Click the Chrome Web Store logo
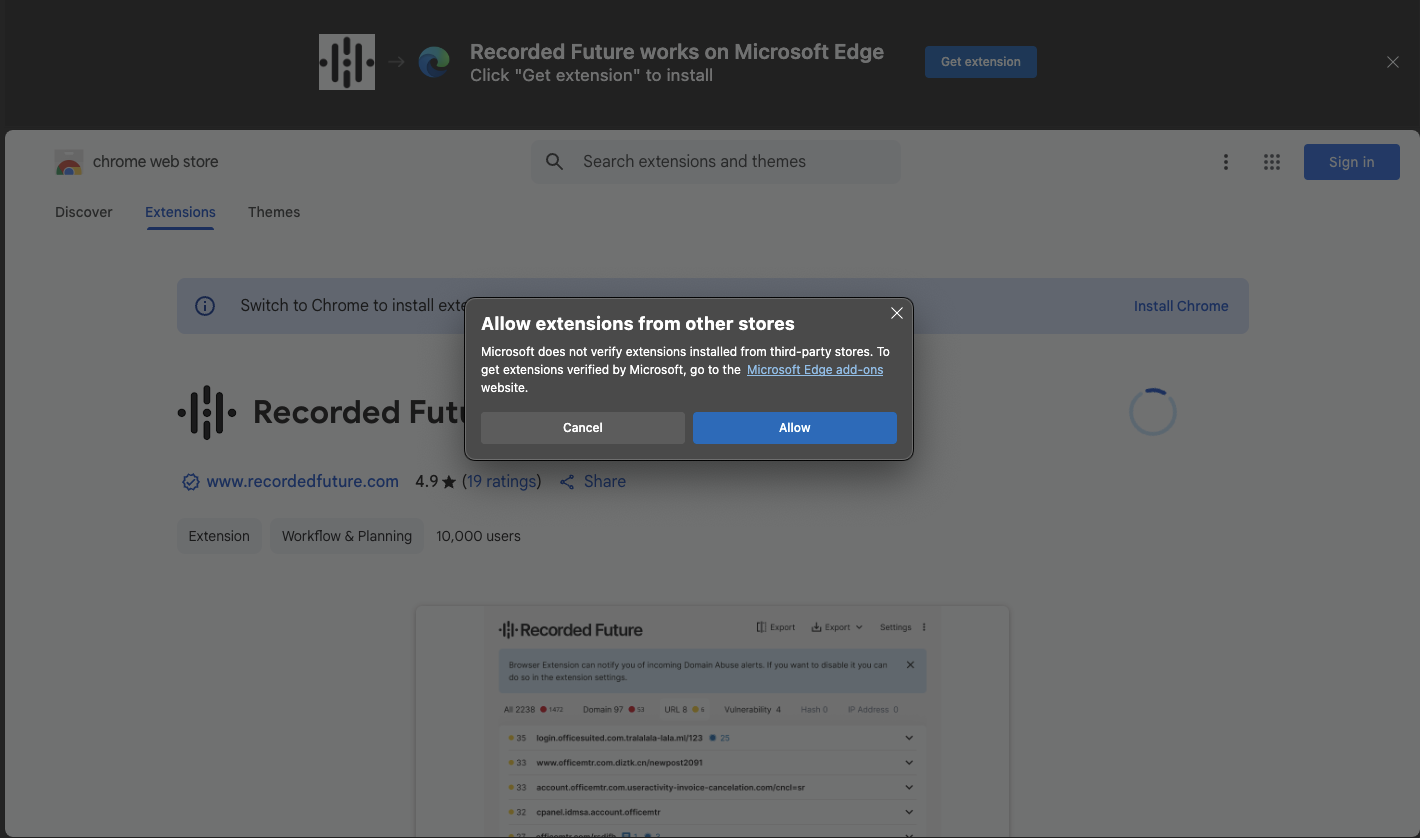Image resolution: width=1420 pixels, height=838 pixels. coord(69,163)
